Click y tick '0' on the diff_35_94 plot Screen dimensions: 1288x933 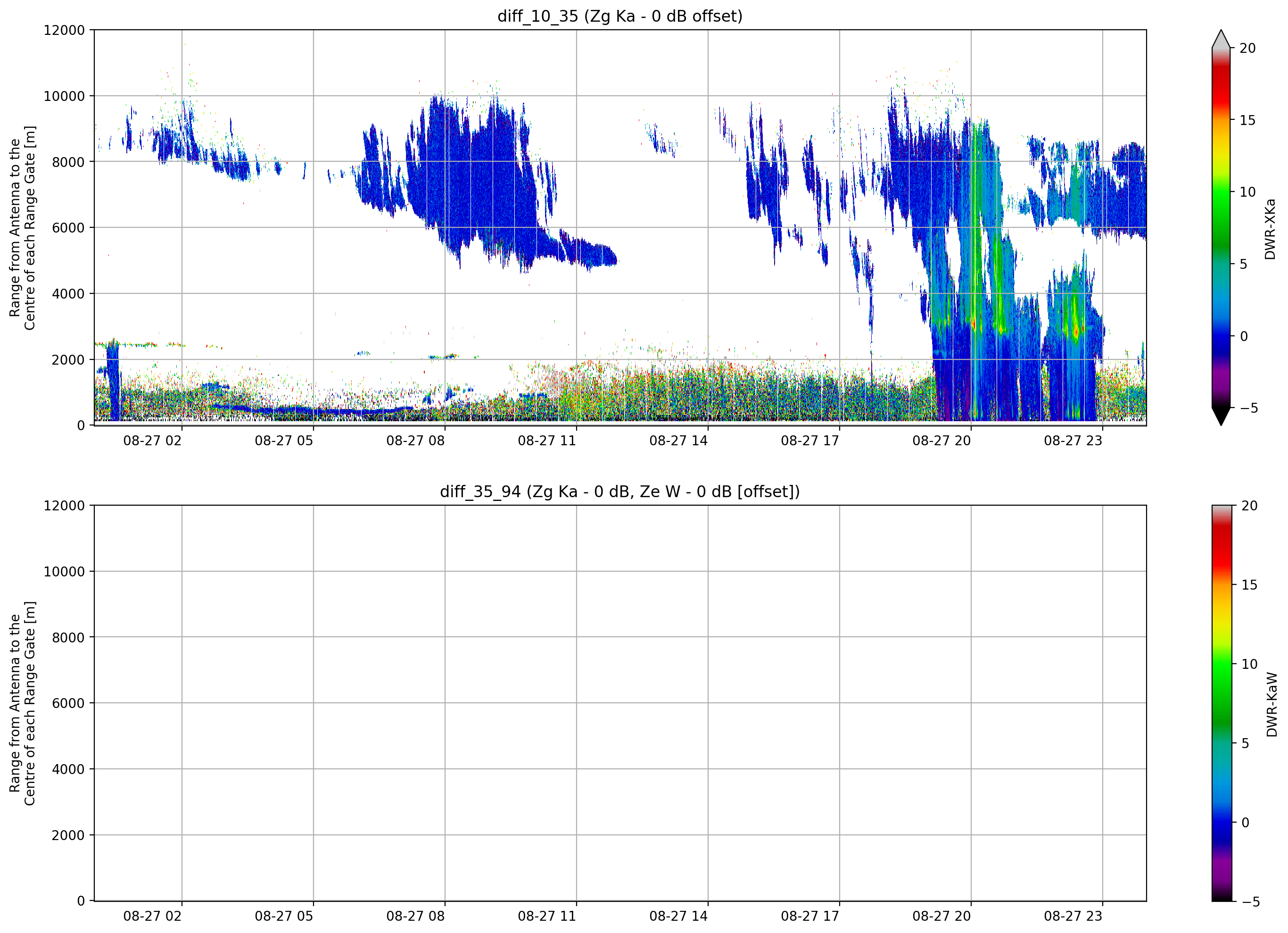click(x=81, y=901)
